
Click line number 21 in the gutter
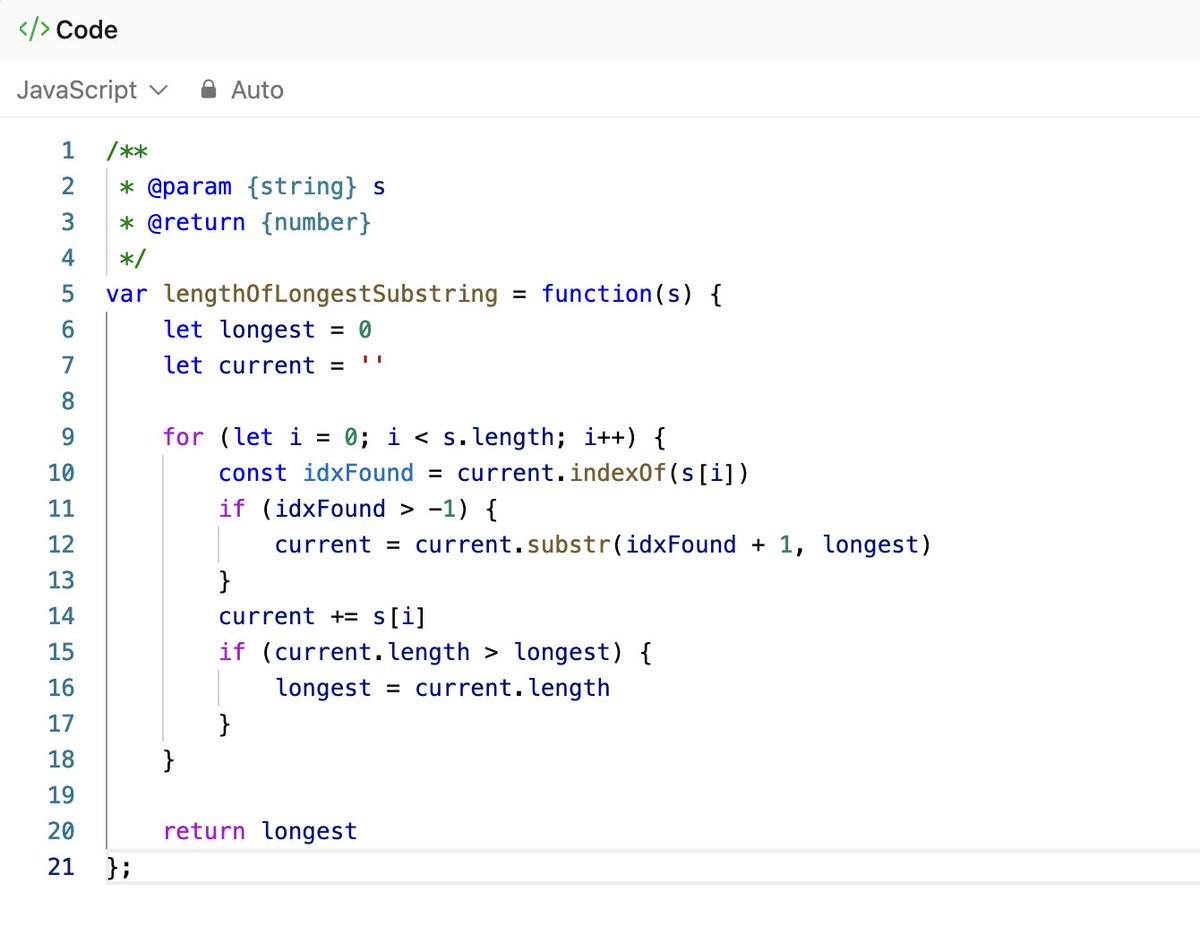tap(61, 867)
